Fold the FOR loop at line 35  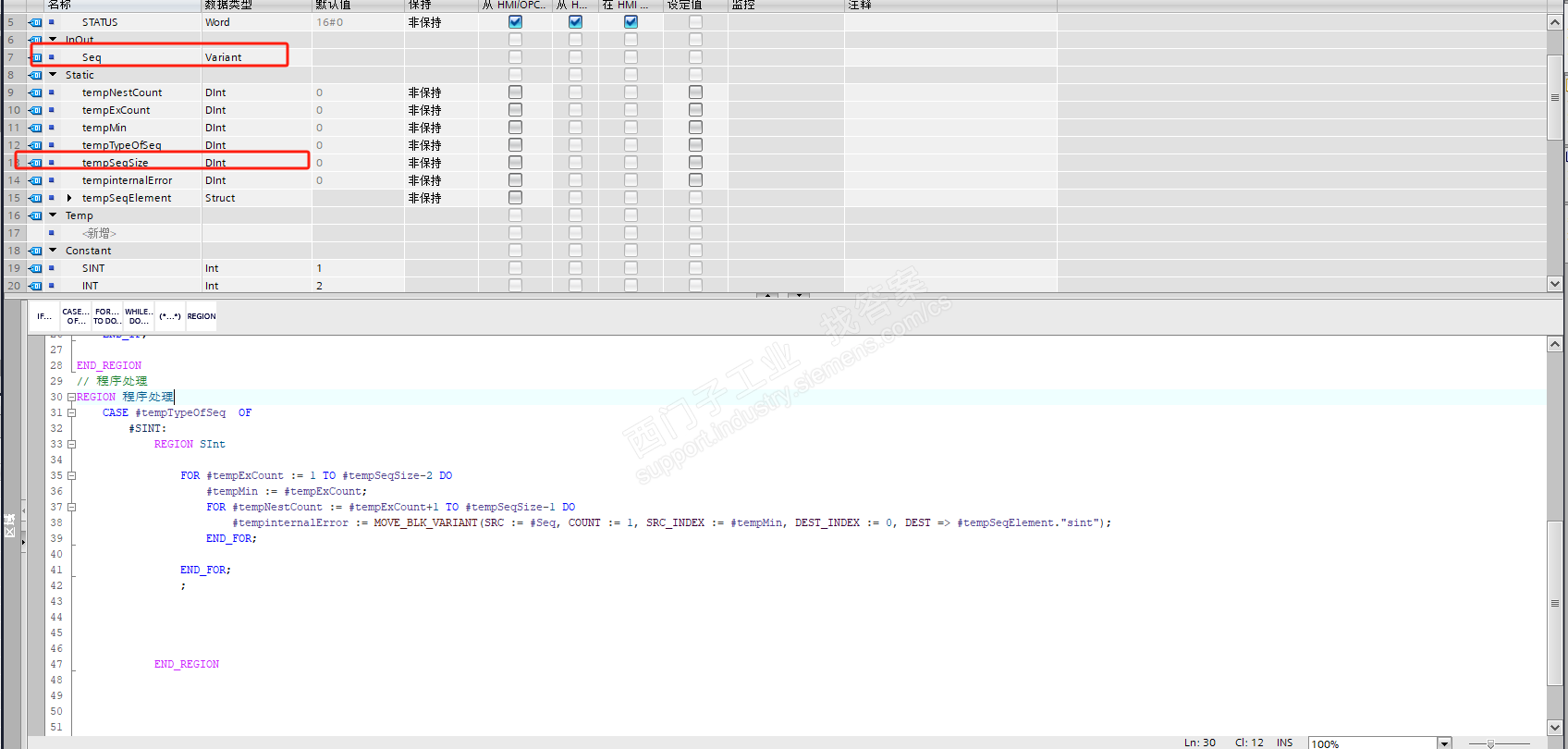point(71,475)
